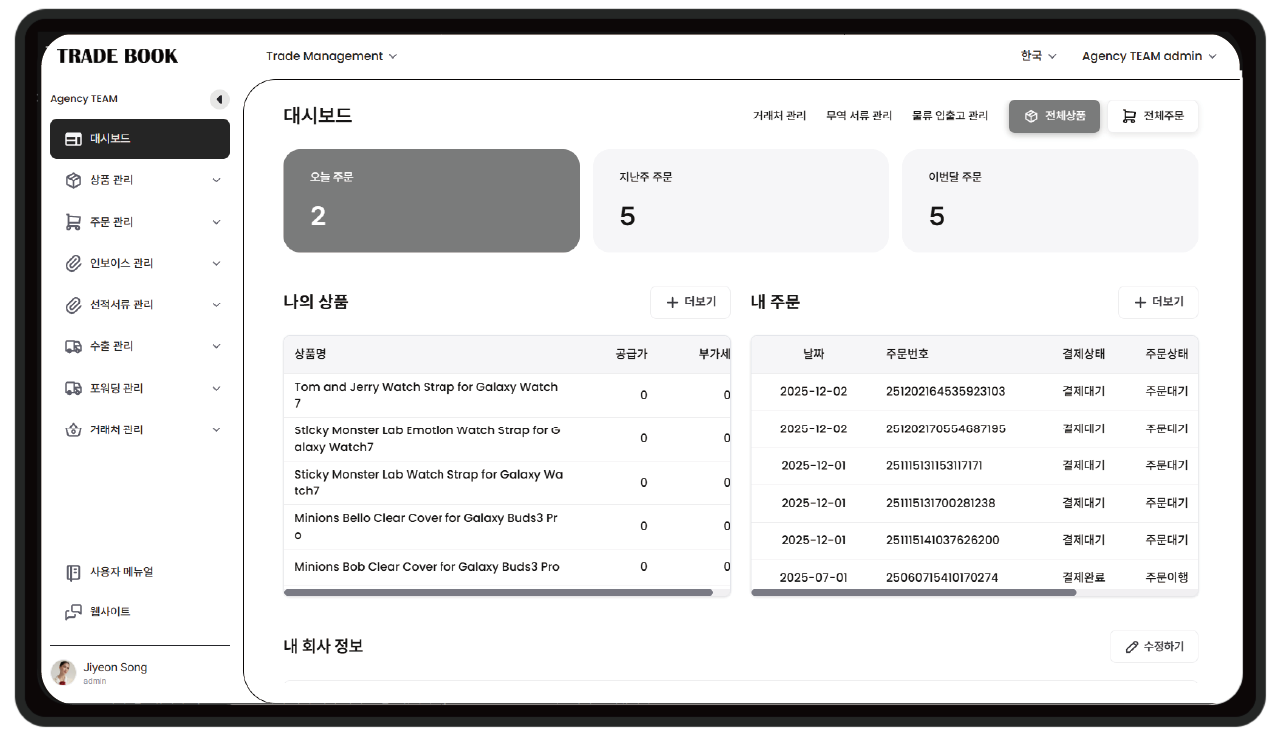The width and height of the screenshot is (1281, 736).
Task: Click order number 251115131700281238
Action: tap(941, 503)
